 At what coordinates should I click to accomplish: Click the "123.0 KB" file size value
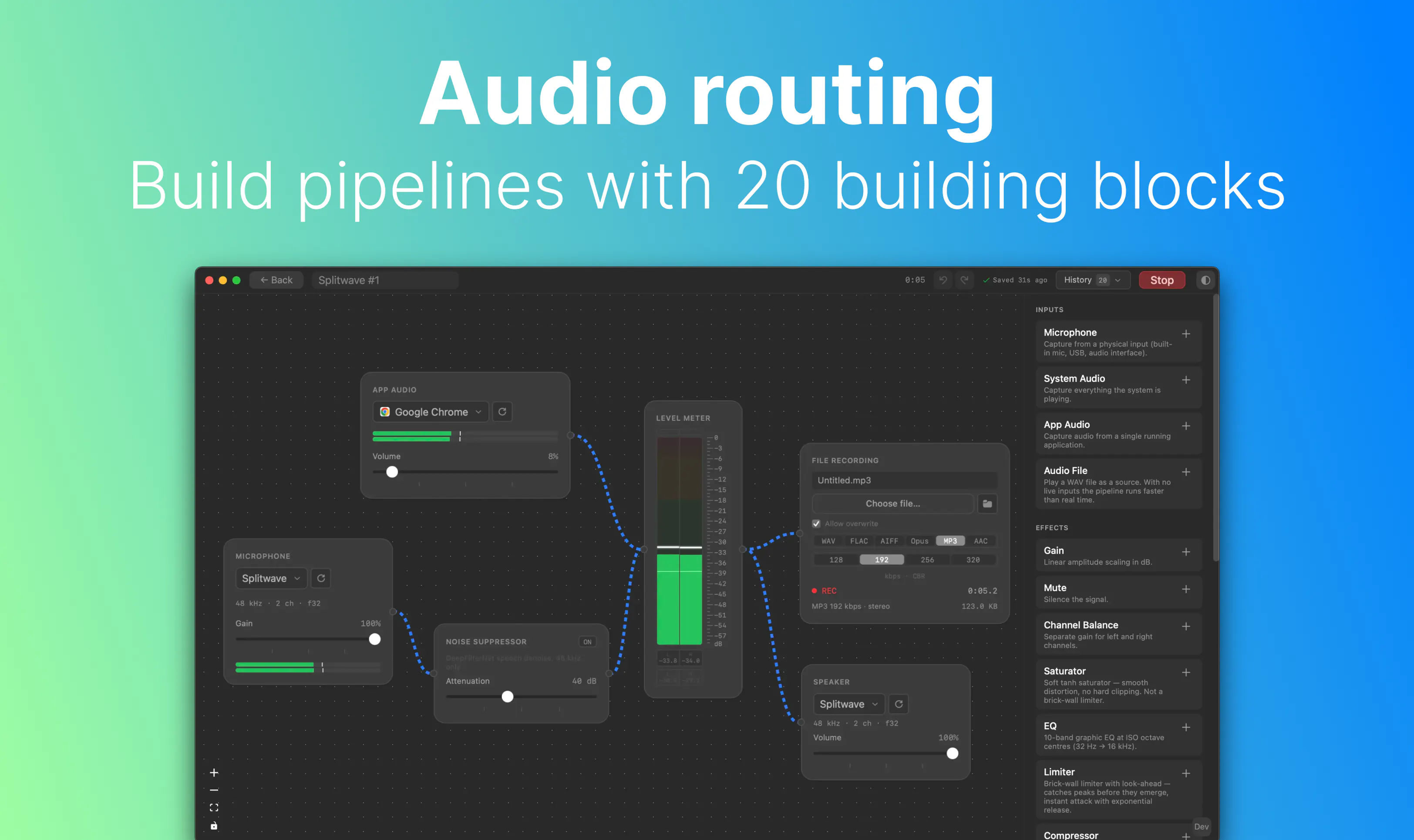coord(979,606)
